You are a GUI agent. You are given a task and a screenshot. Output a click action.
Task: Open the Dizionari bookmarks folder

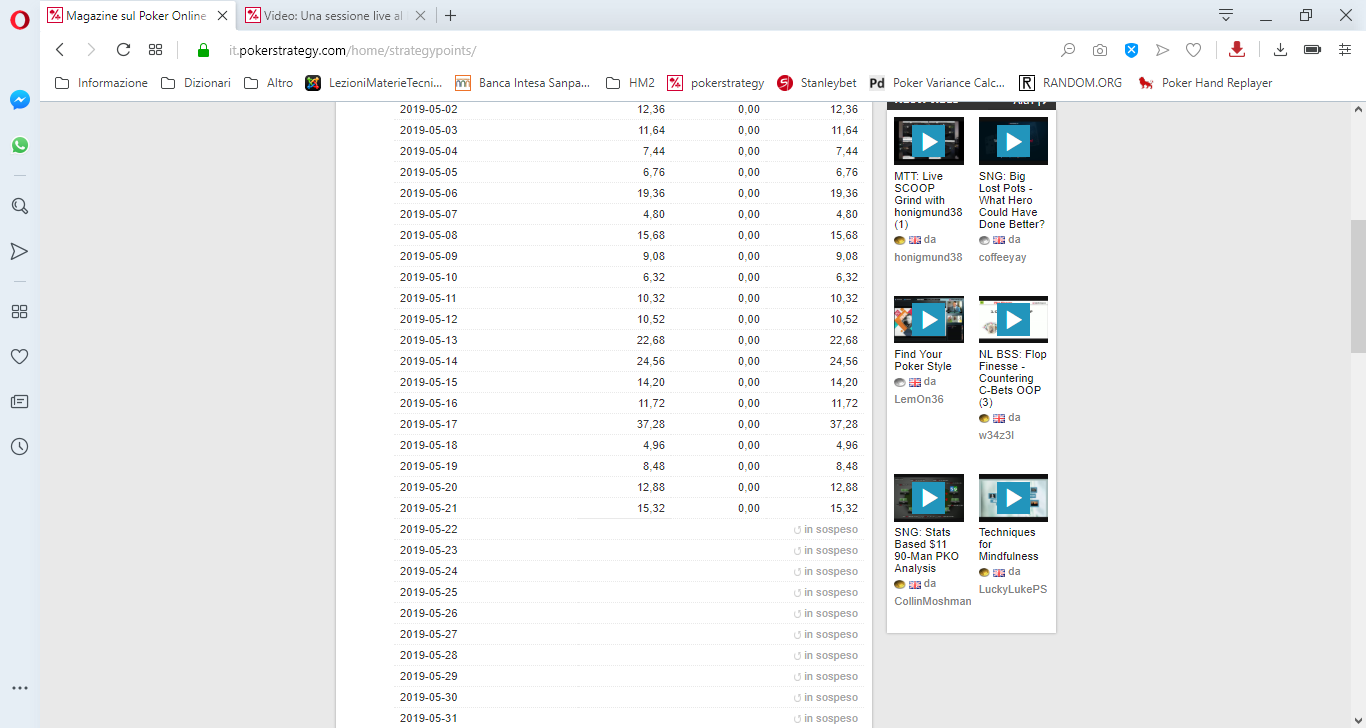tap(196, 83)
